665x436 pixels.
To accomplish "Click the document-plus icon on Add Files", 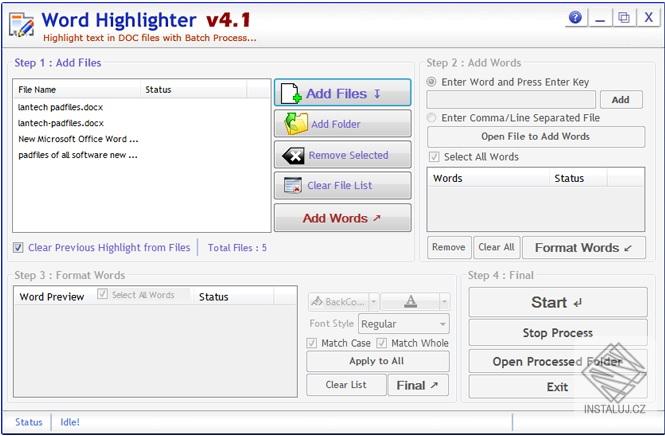I will pos(291,93).
